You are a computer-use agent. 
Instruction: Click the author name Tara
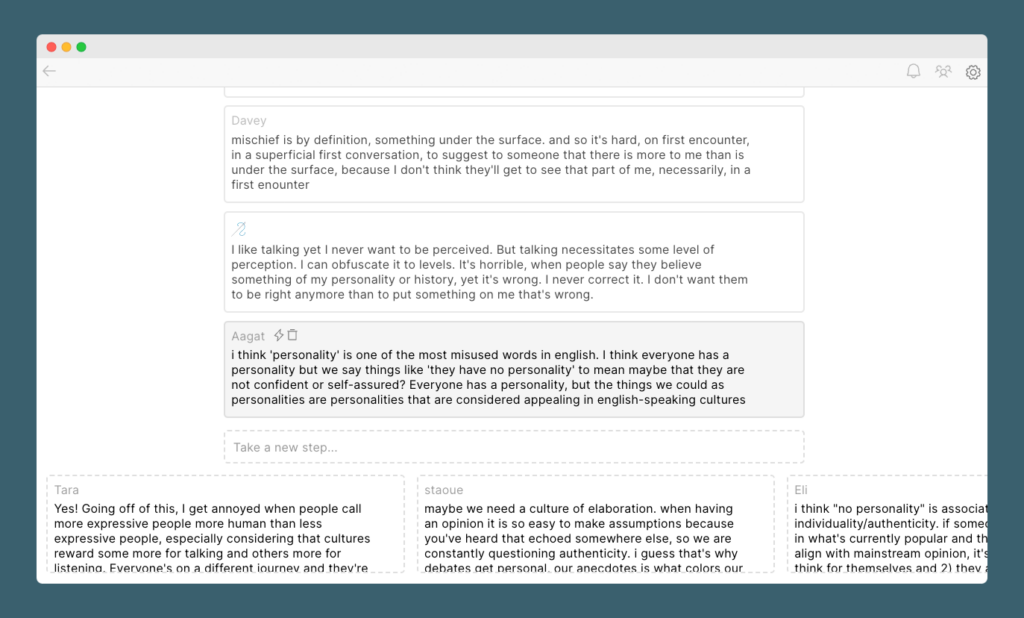[67, 490]
